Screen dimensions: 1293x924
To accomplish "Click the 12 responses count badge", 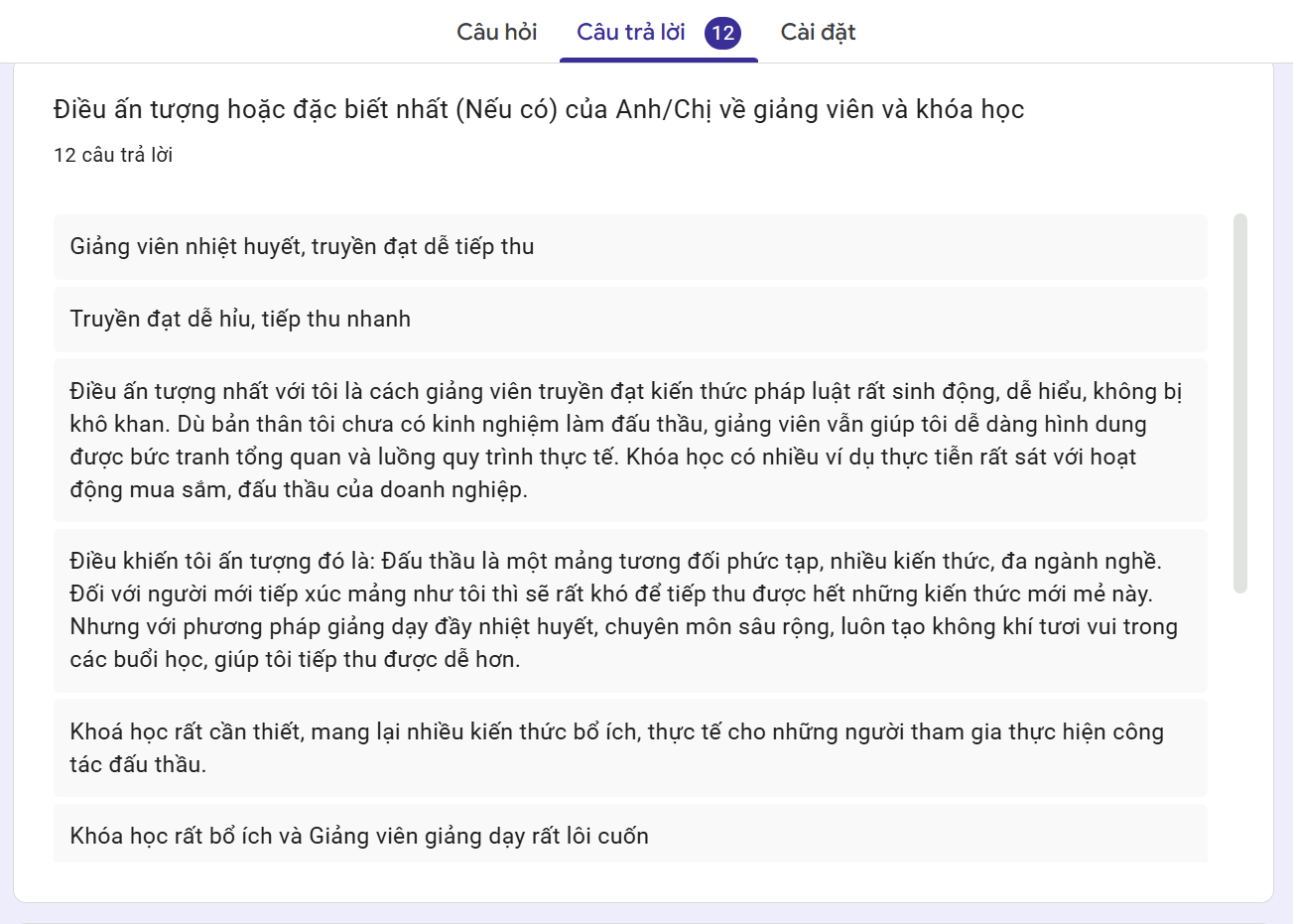I will point(722,33).
